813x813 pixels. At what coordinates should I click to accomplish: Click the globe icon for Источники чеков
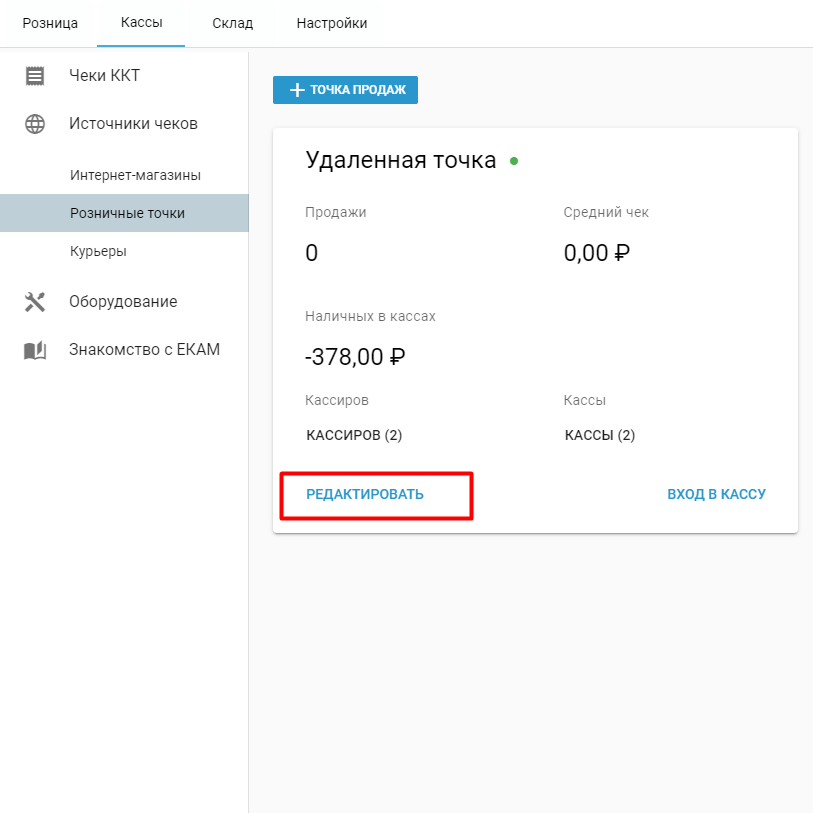pyautogui.click(x=35, y=124)
